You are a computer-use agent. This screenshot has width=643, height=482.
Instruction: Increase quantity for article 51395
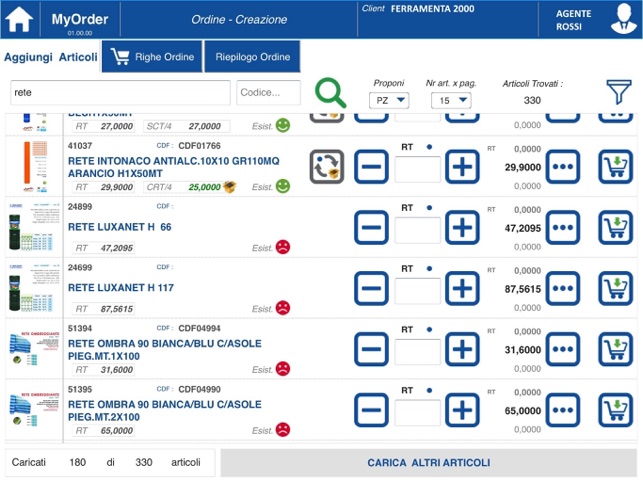point(462,410)
